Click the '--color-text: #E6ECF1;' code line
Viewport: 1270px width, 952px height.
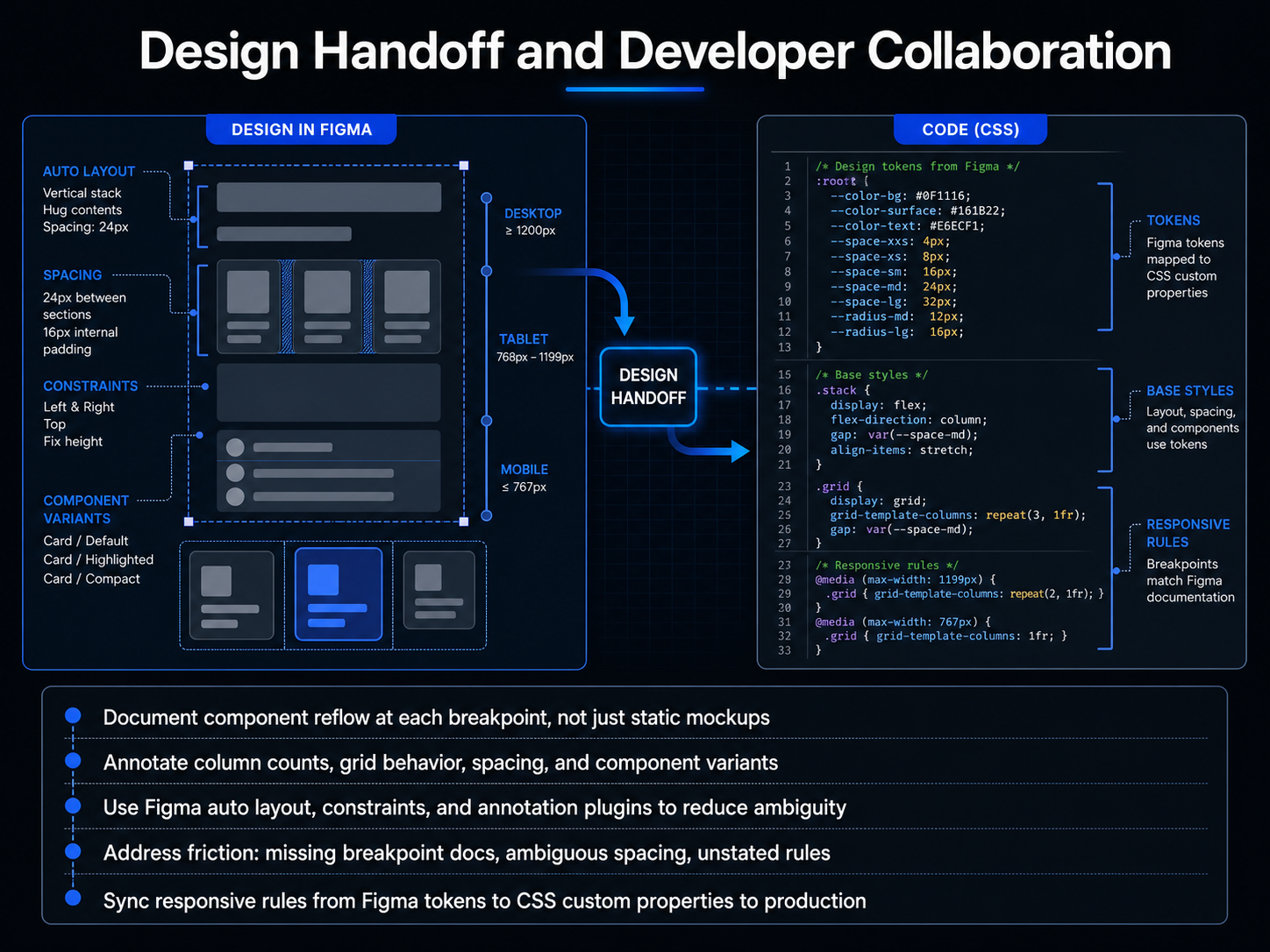(x=908, y=226)
